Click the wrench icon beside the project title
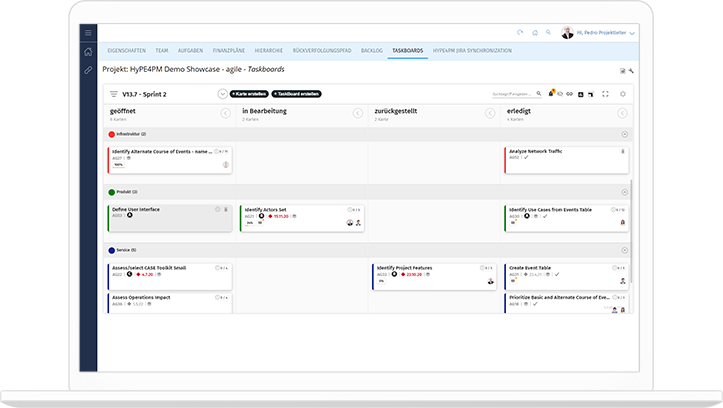 pyautogui.click(x=631, y=71)
